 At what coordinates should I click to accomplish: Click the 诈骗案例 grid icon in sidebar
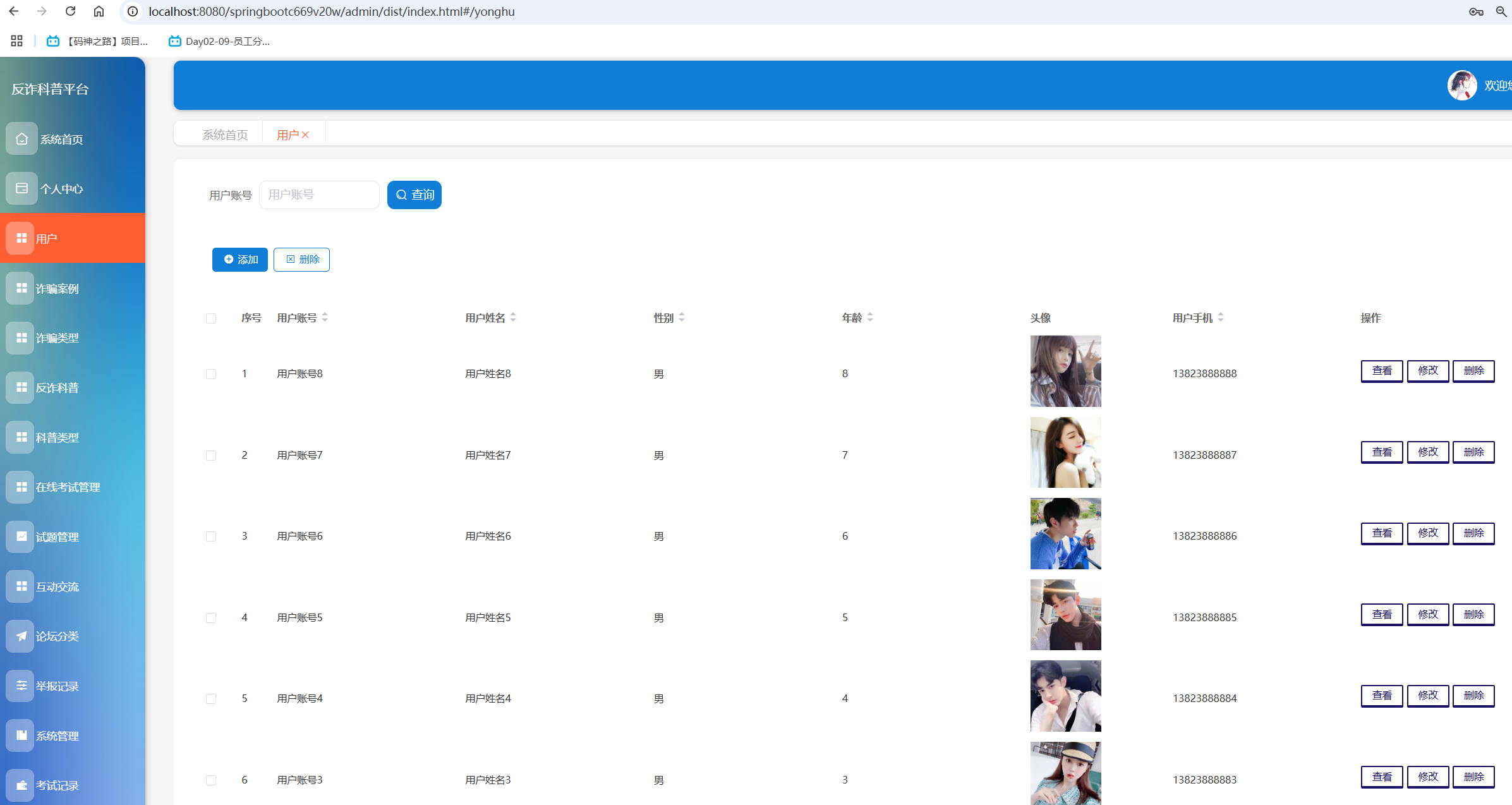click(x=21, y=288)
